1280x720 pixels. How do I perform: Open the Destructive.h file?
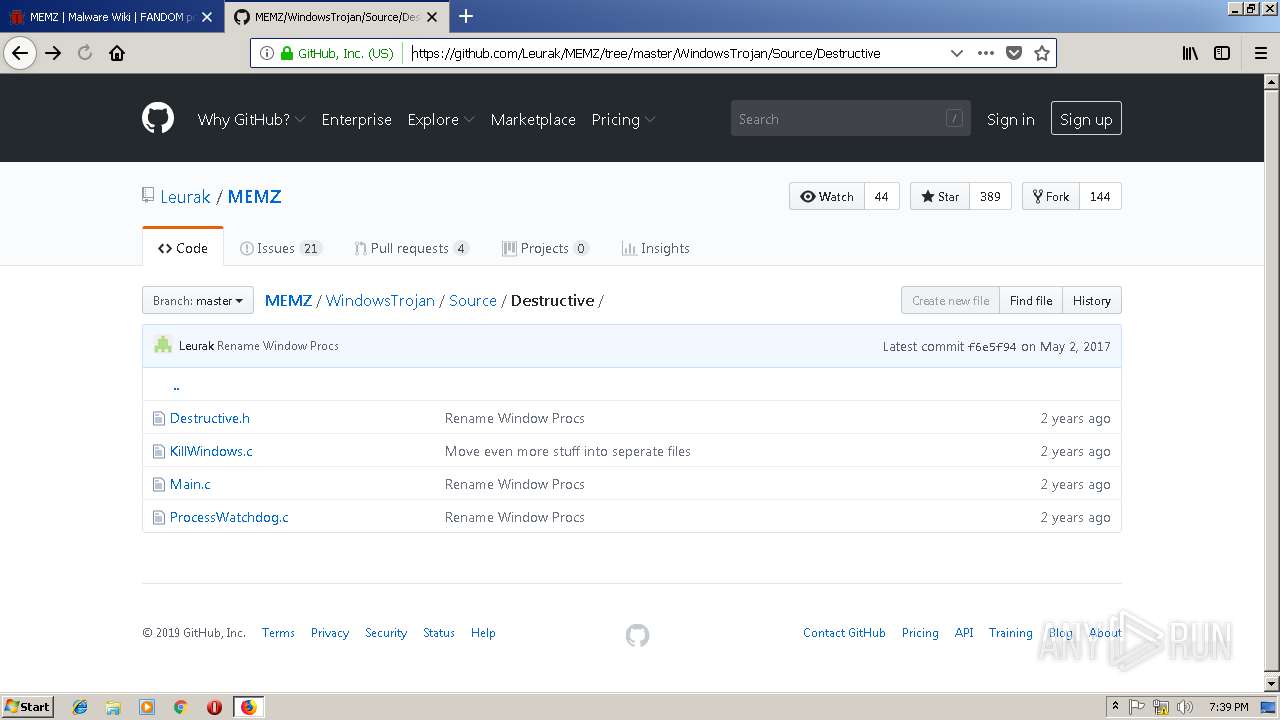210,418
